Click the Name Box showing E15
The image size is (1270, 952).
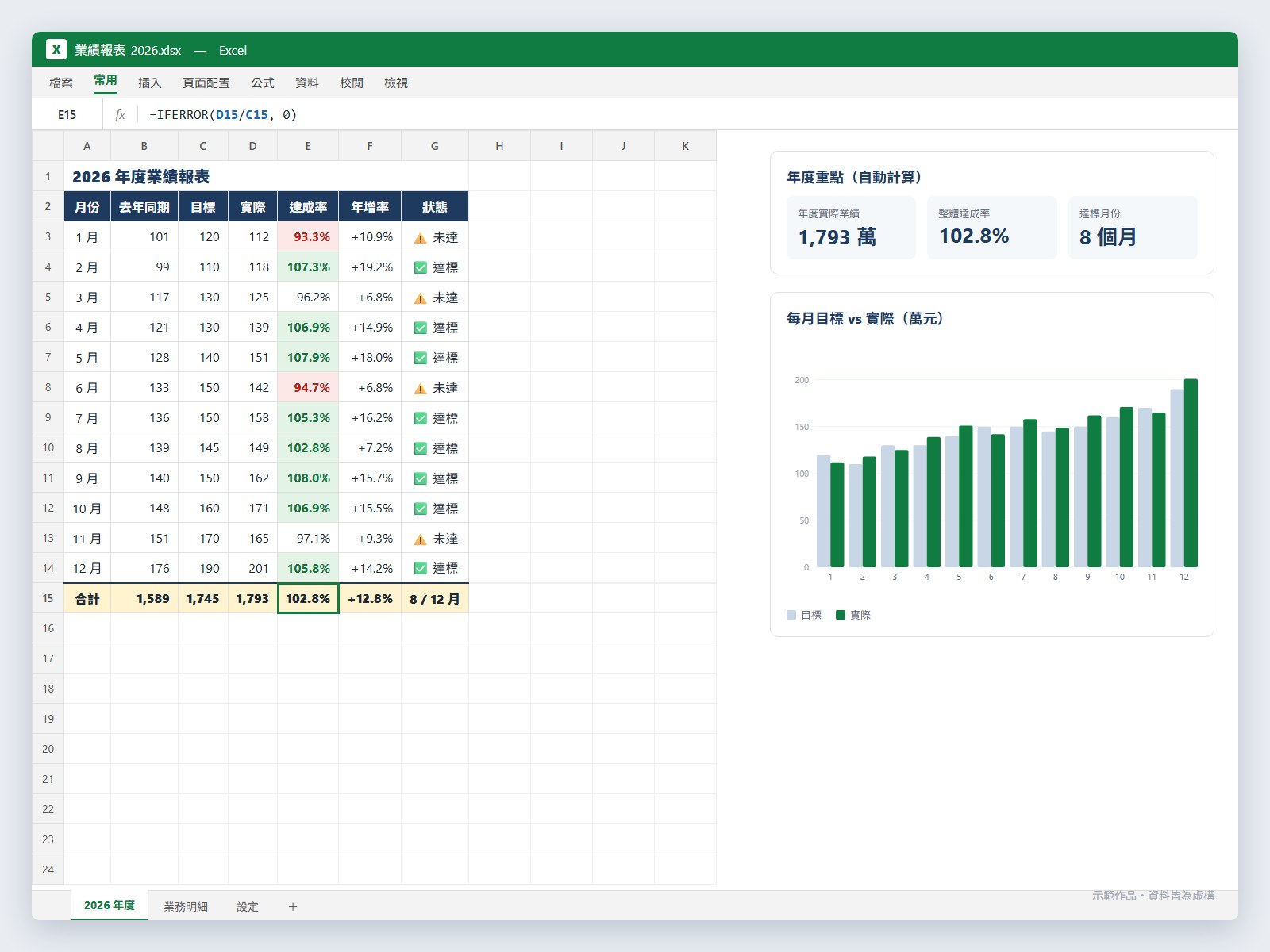pyautogui.click(x=67, y=115)
